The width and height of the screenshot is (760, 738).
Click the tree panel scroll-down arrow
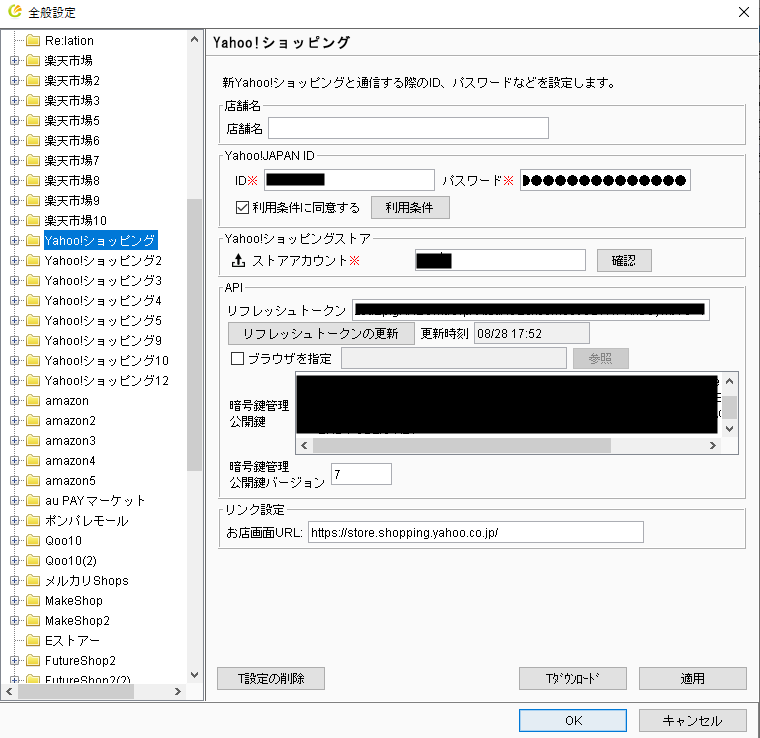[x=194, y=675]
